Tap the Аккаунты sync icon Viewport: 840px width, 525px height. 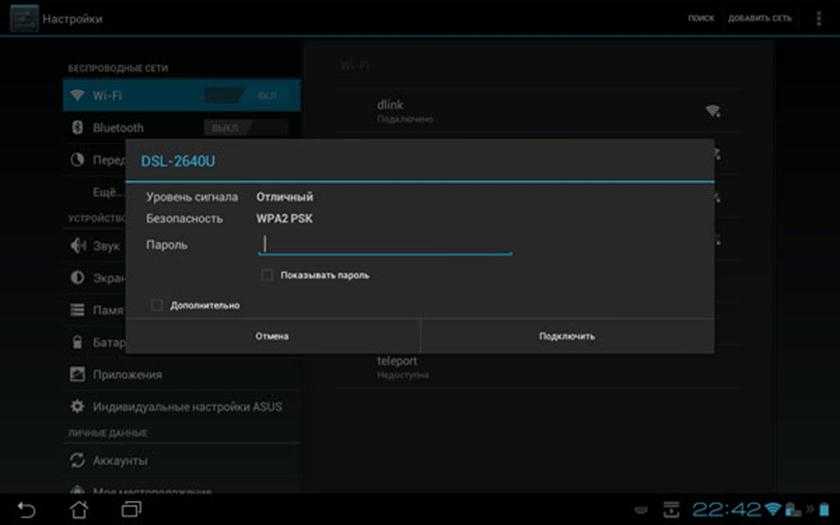(77, 460)
